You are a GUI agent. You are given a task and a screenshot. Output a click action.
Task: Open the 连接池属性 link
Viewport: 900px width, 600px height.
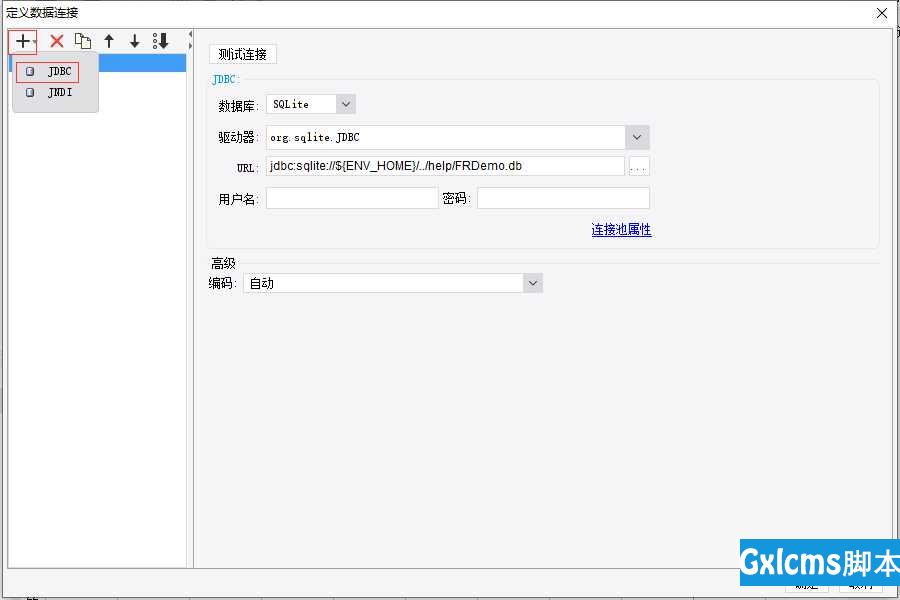click(x=621, y=230)
